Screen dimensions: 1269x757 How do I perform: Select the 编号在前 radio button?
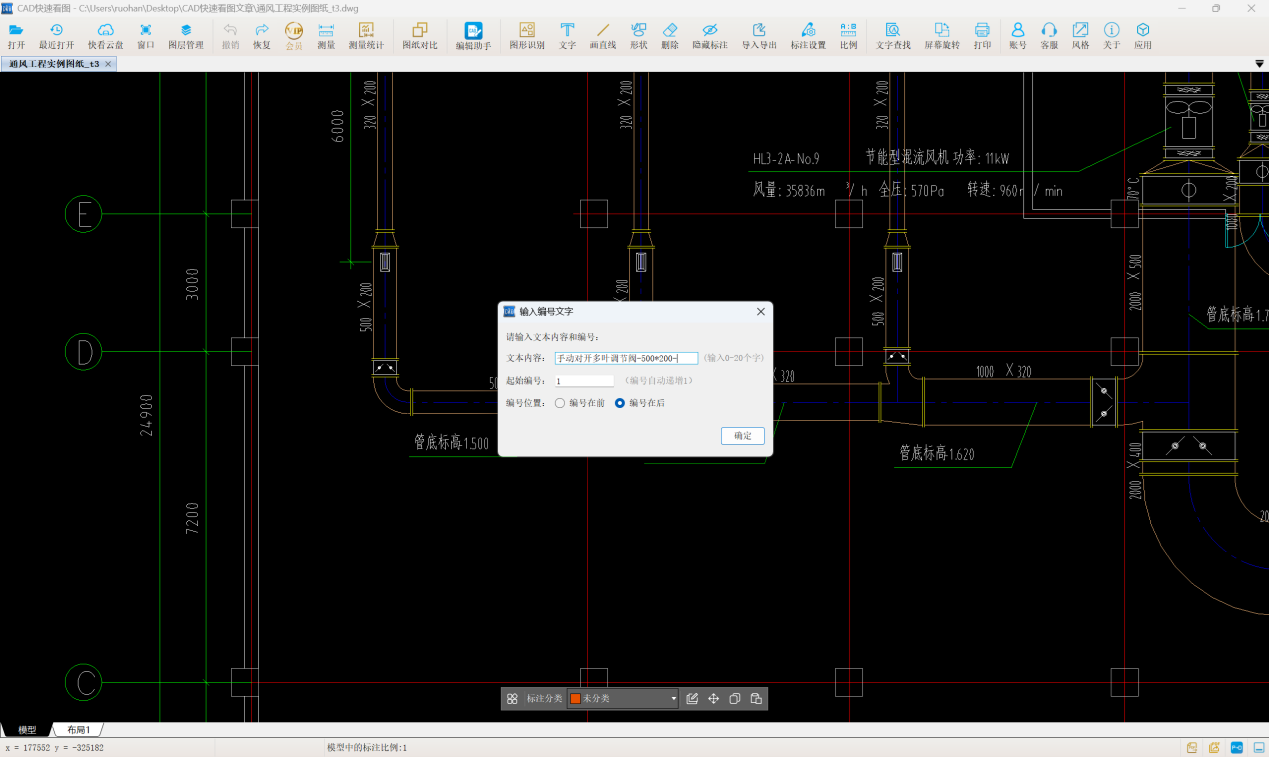click(x=560, y=403)
